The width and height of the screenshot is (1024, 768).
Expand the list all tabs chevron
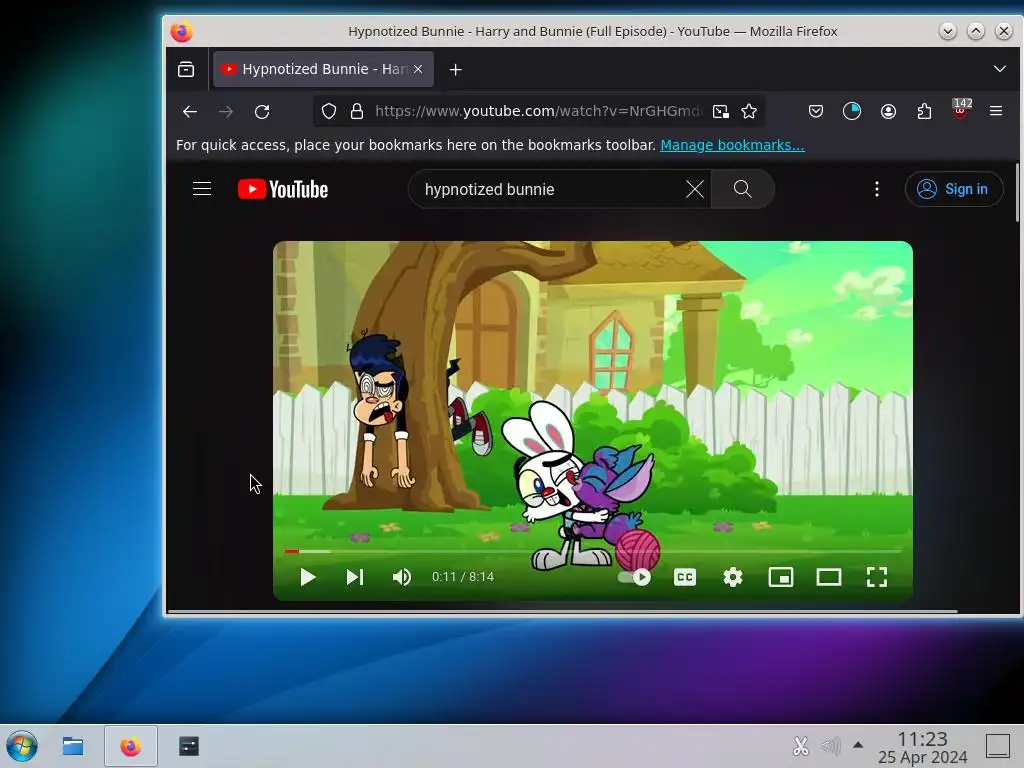(x=999, y=69)
